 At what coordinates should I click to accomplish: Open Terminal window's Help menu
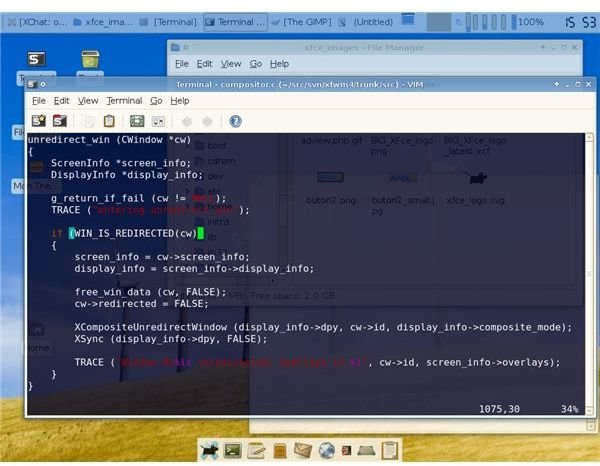click(180, 101)
